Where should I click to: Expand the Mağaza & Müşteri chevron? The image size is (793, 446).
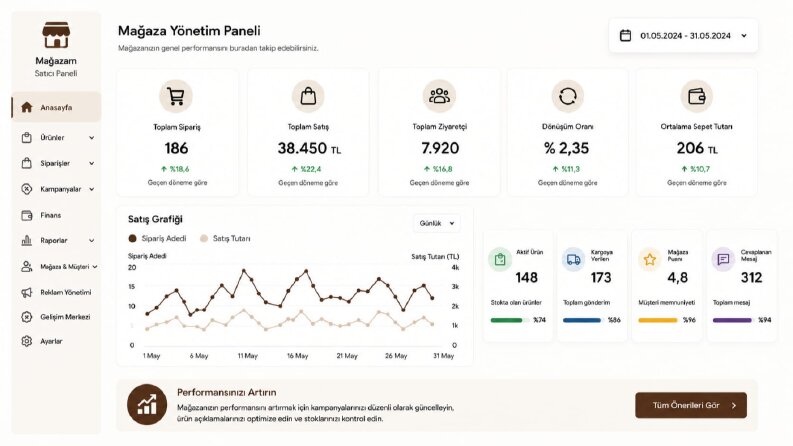(95, 266)
